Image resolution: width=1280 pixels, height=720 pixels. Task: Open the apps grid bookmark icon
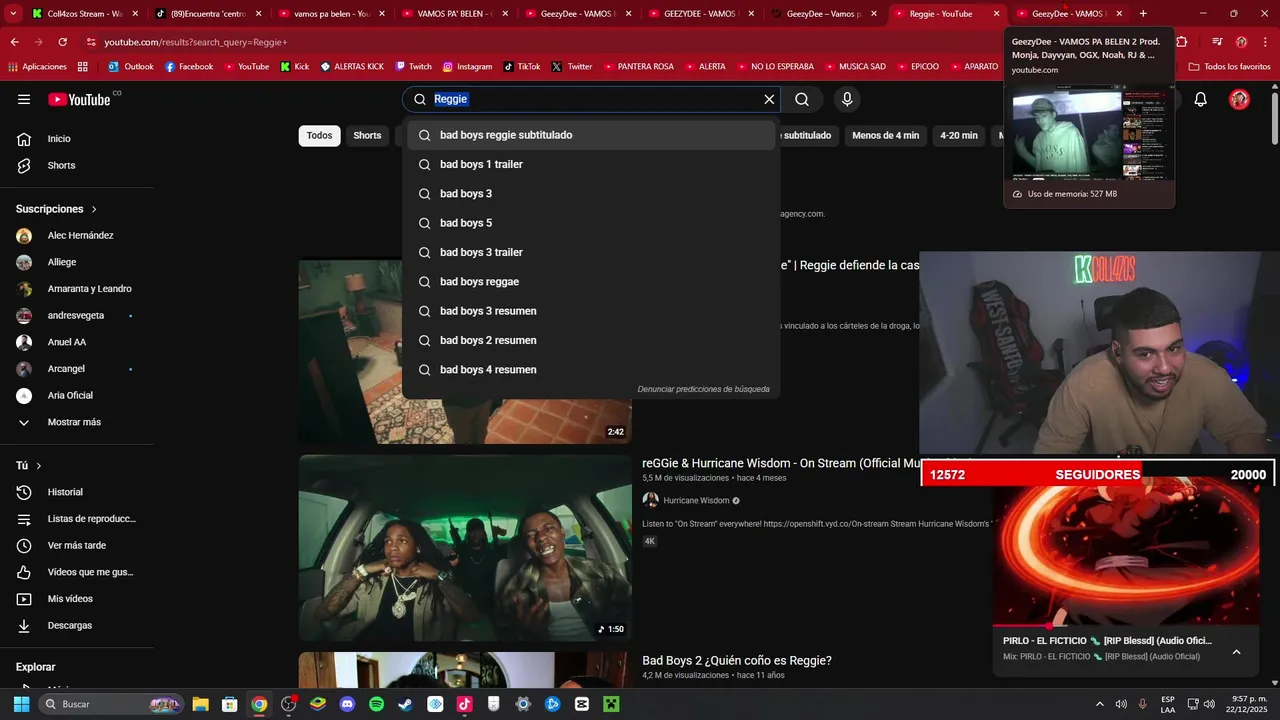(82, 67)
